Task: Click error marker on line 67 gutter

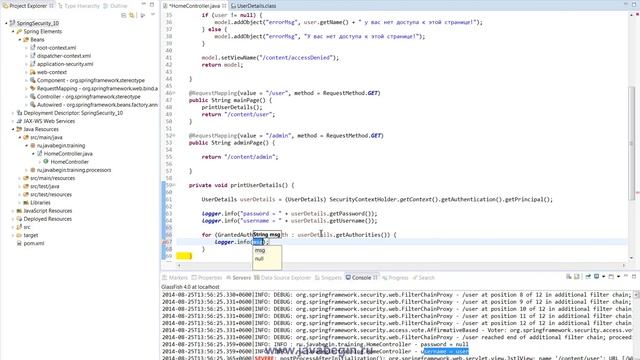Action: pyautogui.click(x=164, y=242)
